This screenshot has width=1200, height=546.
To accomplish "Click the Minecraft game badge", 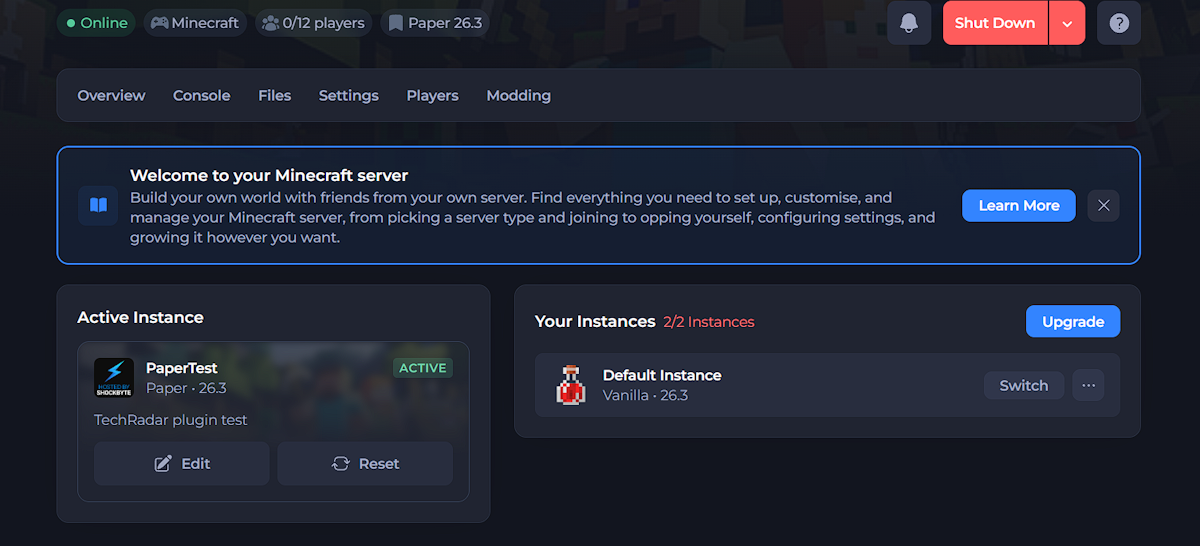I will click(x=195, y=22).
